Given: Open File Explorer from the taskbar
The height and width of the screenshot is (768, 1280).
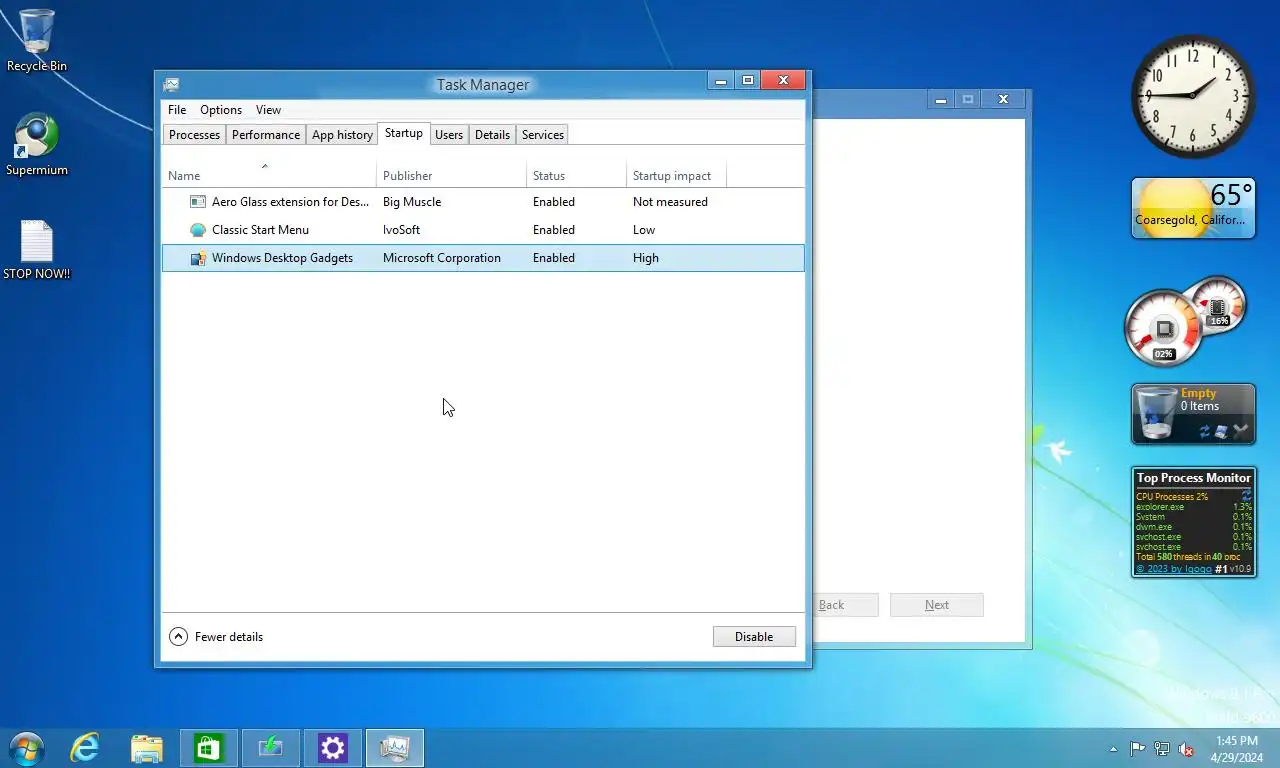Looking at the screenshot, I should point(147,748).
